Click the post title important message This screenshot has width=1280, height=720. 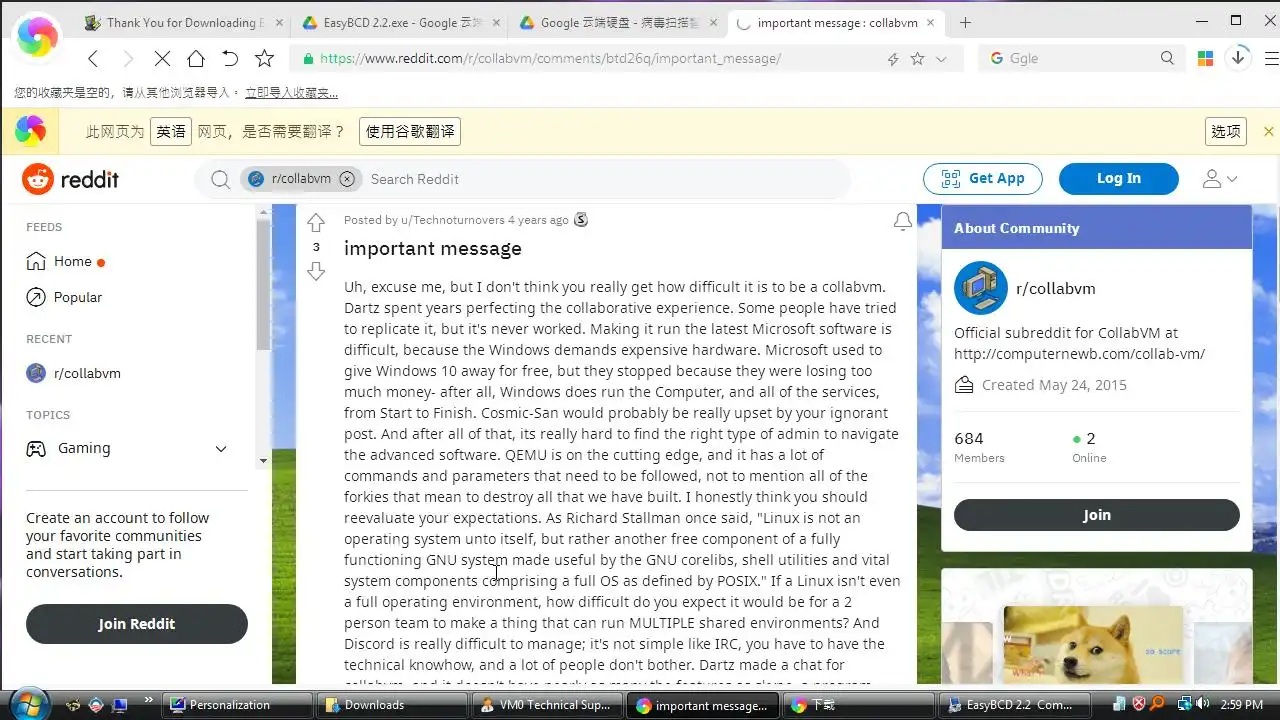433,248
